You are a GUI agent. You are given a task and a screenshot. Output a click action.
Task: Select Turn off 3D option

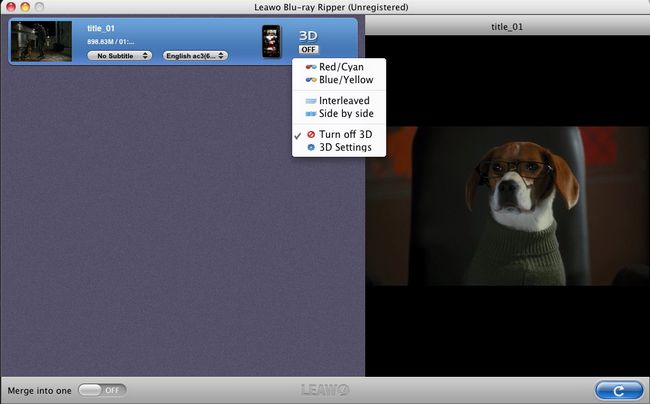339,134
